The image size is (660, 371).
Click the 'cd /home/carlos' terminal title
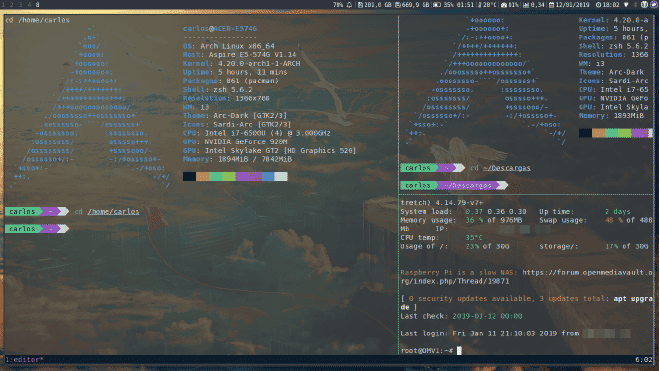click(37, 20)
